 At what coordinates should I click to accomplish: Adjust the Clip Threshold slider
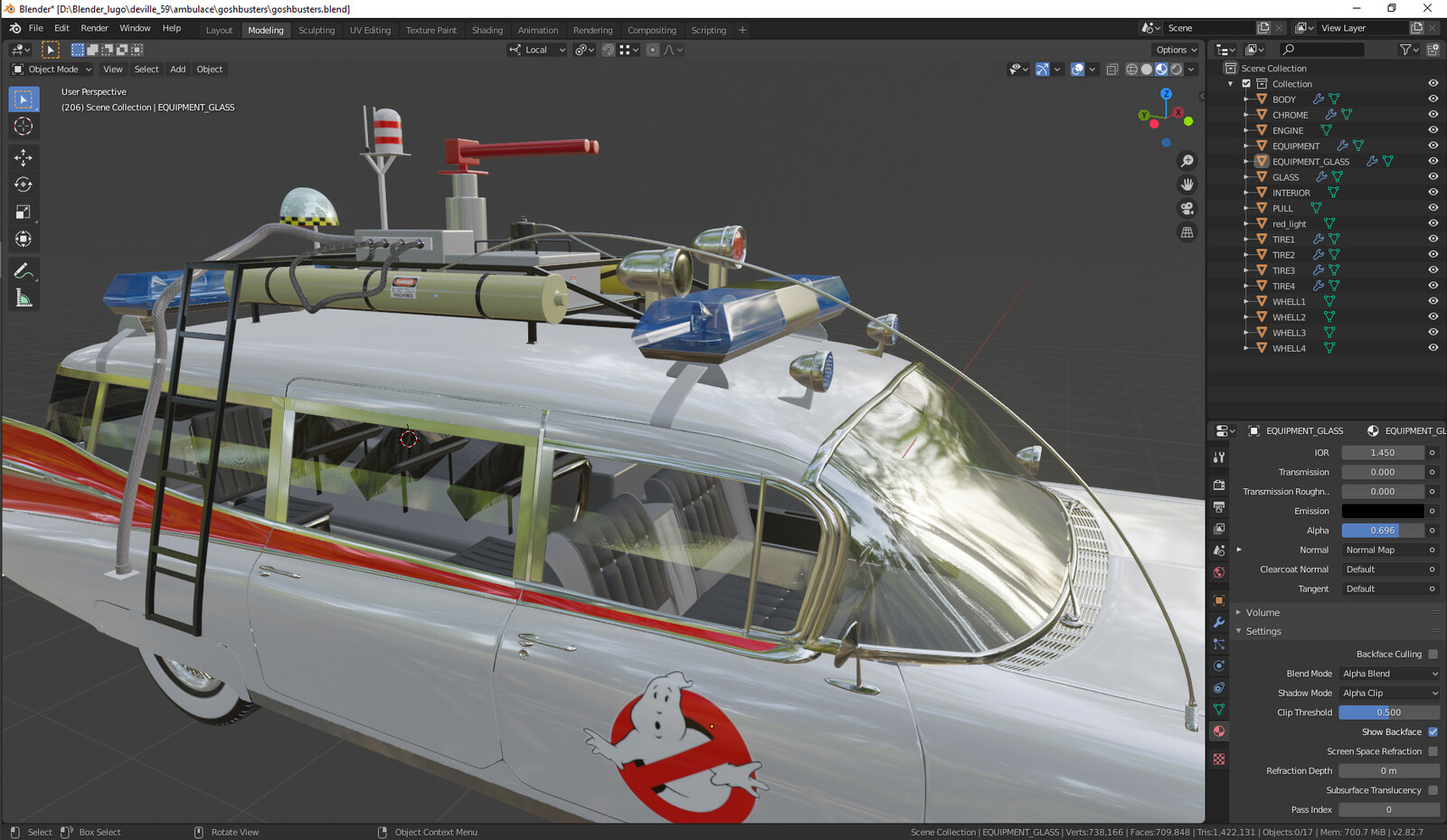click(1389, 713)
